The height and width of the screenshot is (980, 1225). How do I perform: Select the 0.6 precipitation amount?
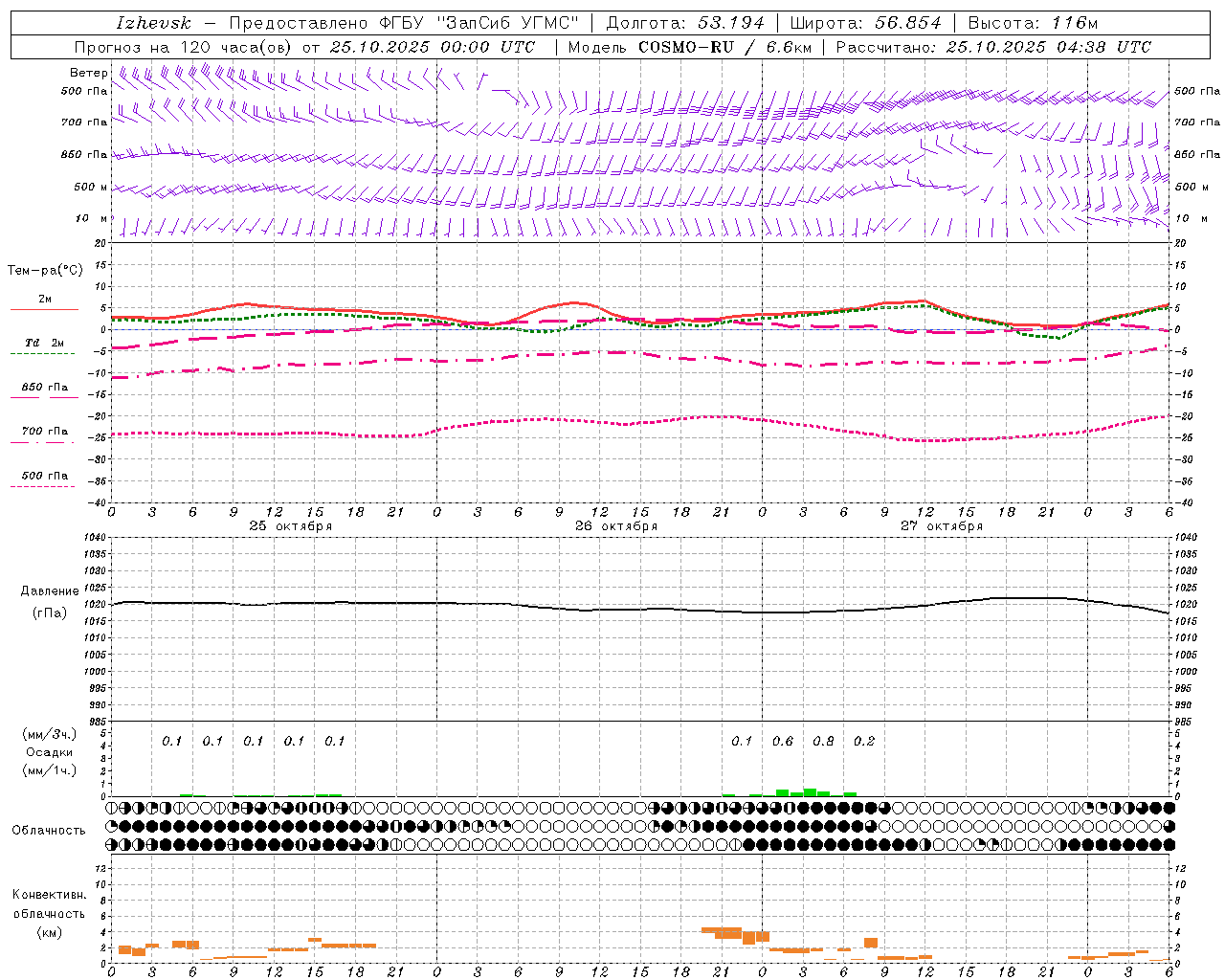783,742
